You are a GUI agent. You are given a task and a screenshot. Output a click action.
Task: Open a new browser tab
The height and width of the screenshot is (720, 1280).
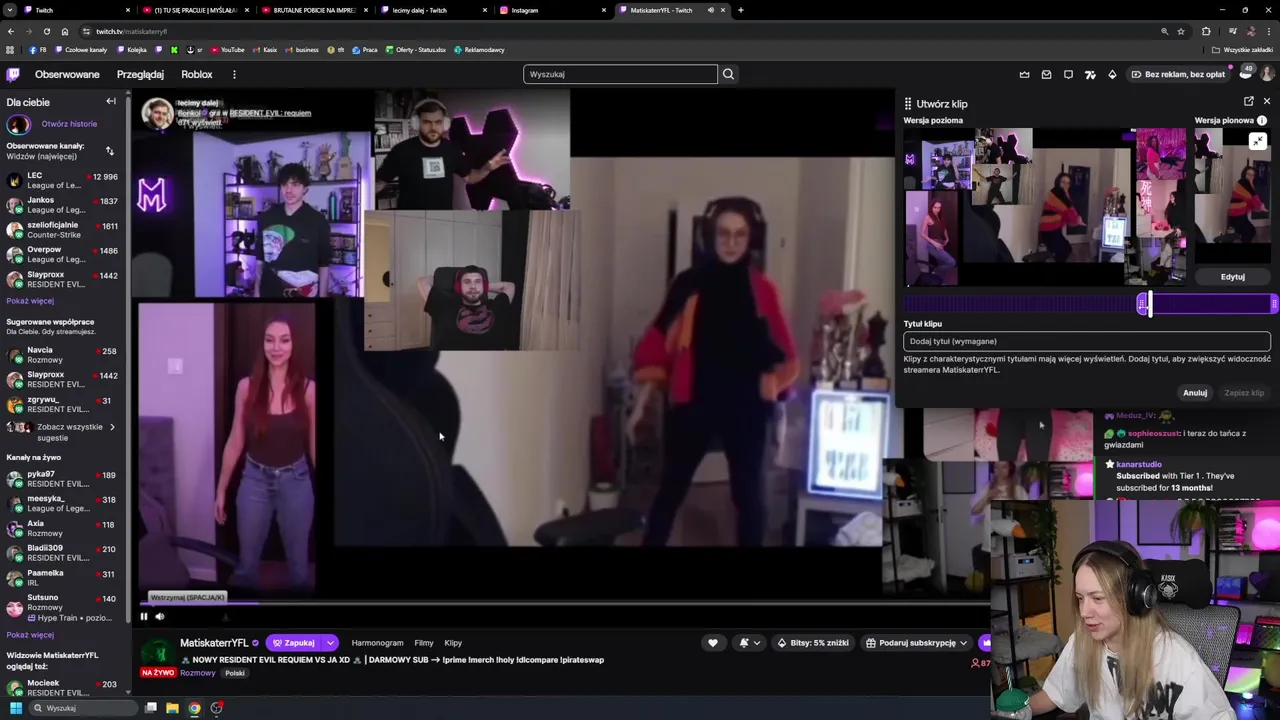(740, 10)
